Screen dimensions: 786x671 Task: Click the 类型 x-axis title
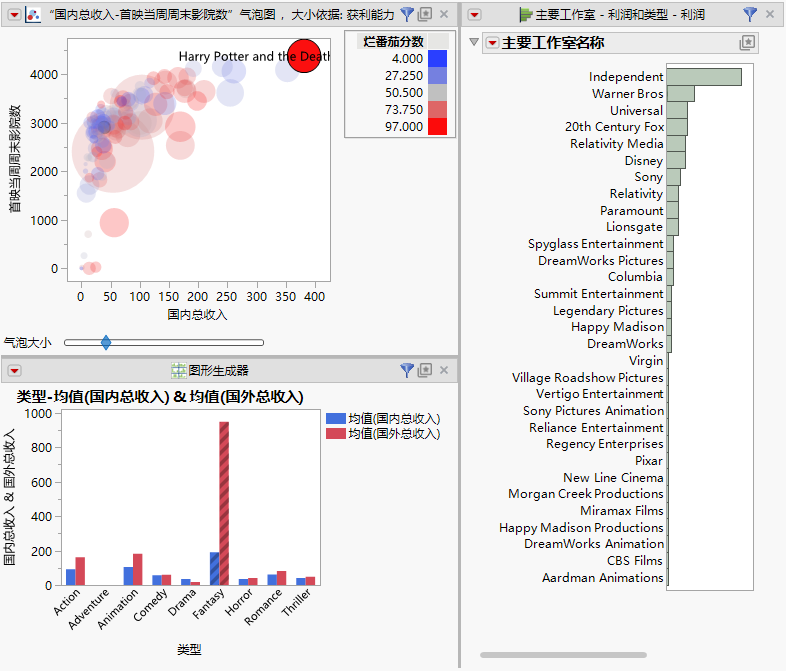coord(189,650)
